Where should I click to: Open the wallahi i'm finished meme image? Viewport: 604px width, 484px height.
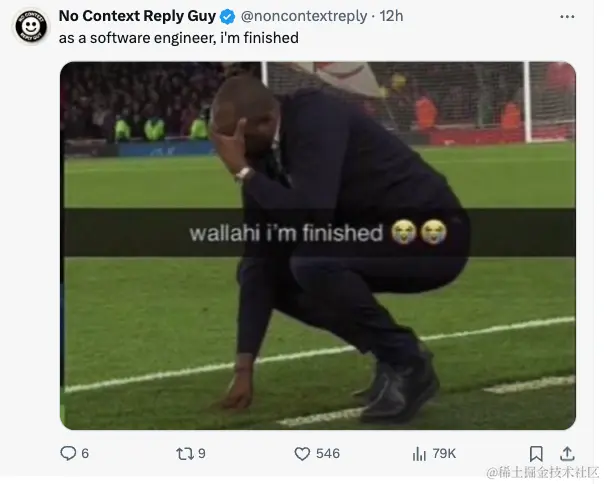pyautogui.click(x=318, y=245)
